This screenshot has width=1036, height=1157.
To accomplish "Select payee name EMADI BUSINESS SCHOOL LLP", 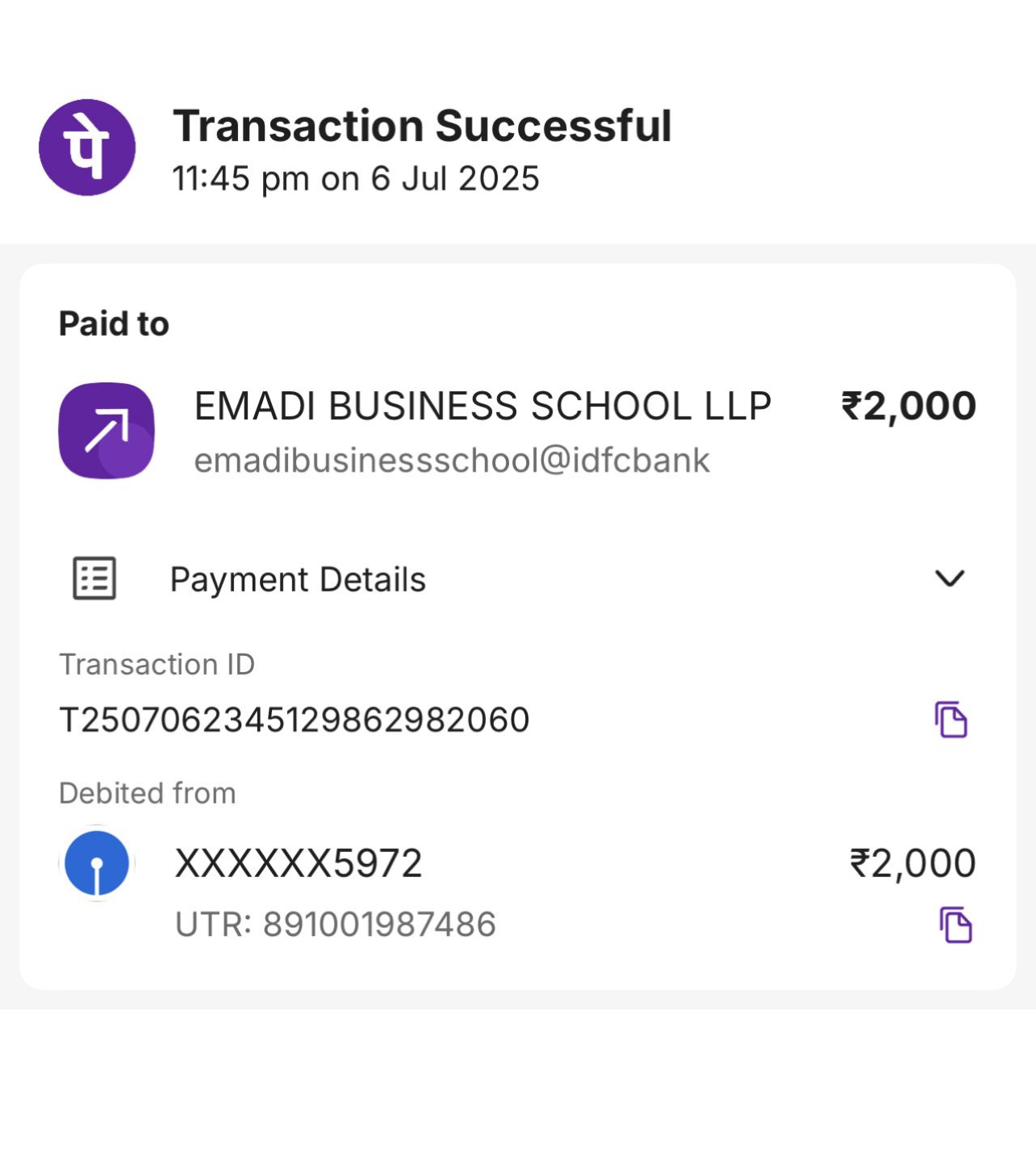I will tap(482, 406).
